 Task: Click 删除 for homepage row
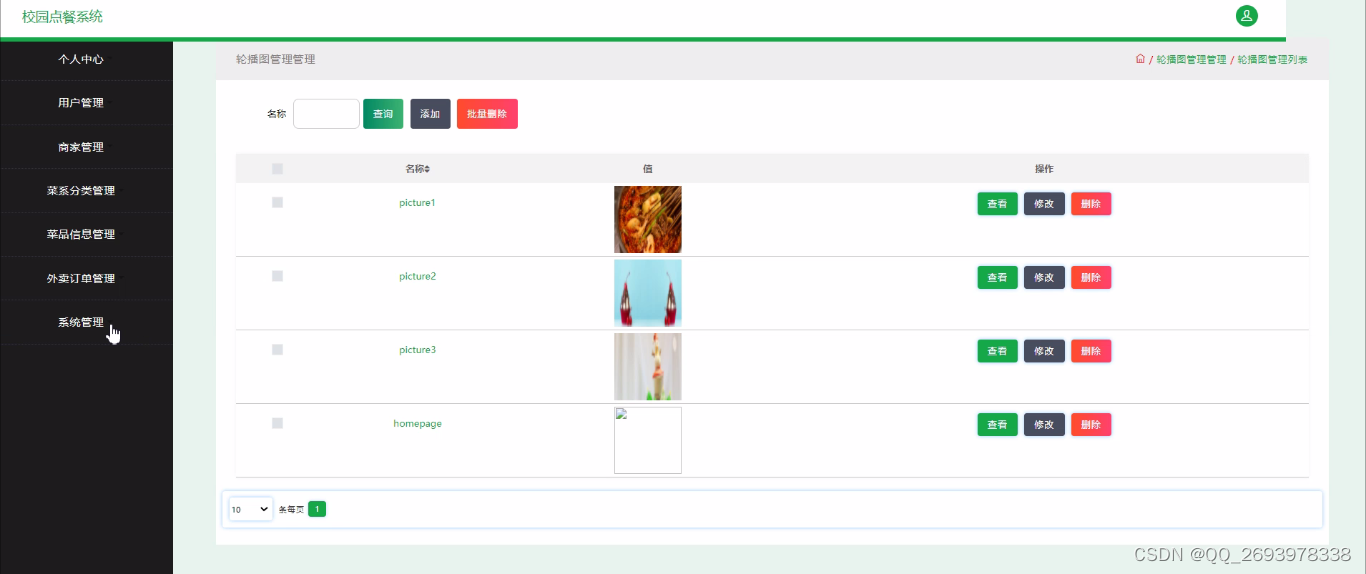pyautogui.click(x=1091, y=424)
